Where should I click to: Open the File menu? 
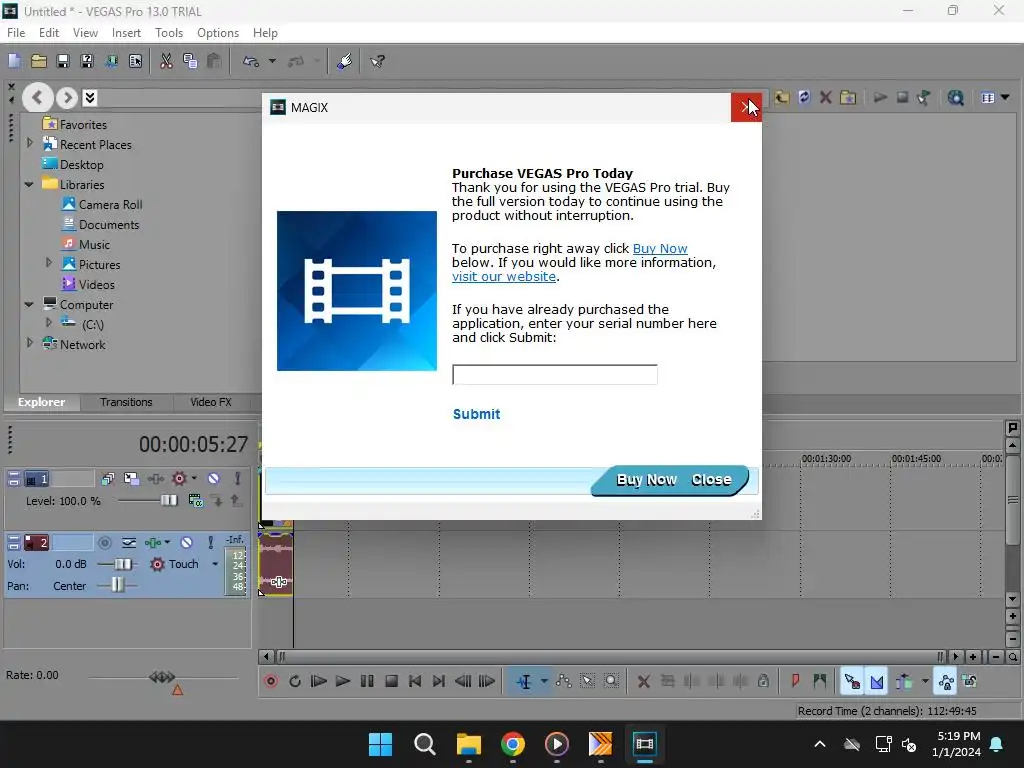tap(16, 33)
